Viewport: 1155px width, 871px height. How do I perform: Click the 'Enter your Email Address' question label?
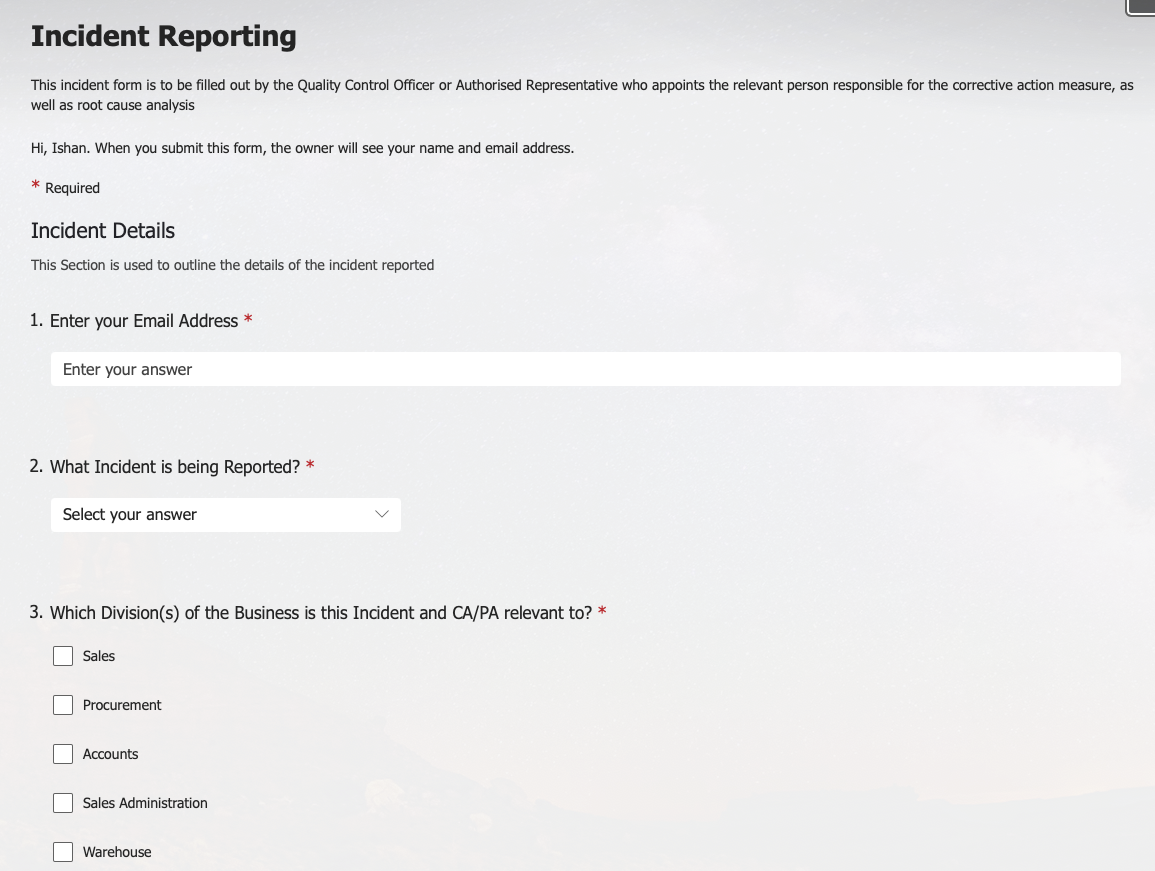[x=144, y=321]
